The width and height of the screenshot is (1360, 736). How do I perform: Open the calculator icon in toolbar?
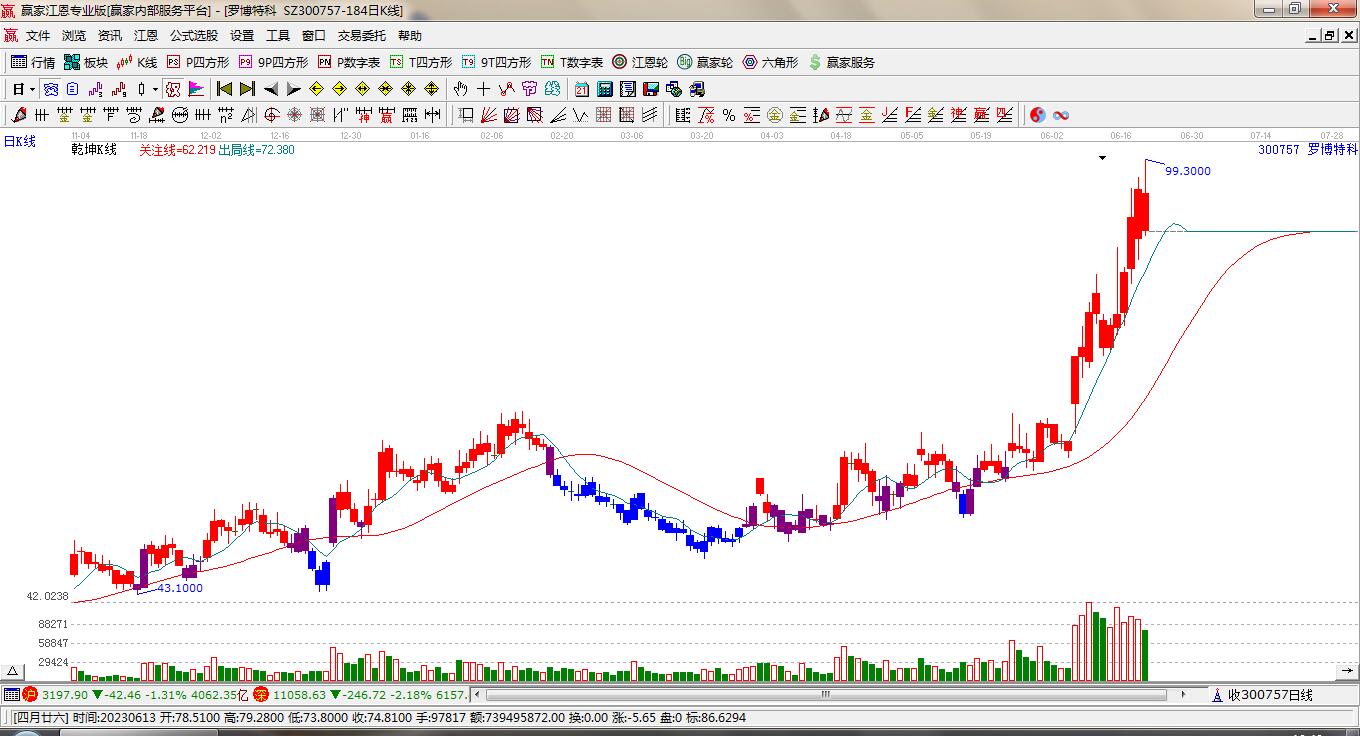pyautogui.click(x=605, y=89)
